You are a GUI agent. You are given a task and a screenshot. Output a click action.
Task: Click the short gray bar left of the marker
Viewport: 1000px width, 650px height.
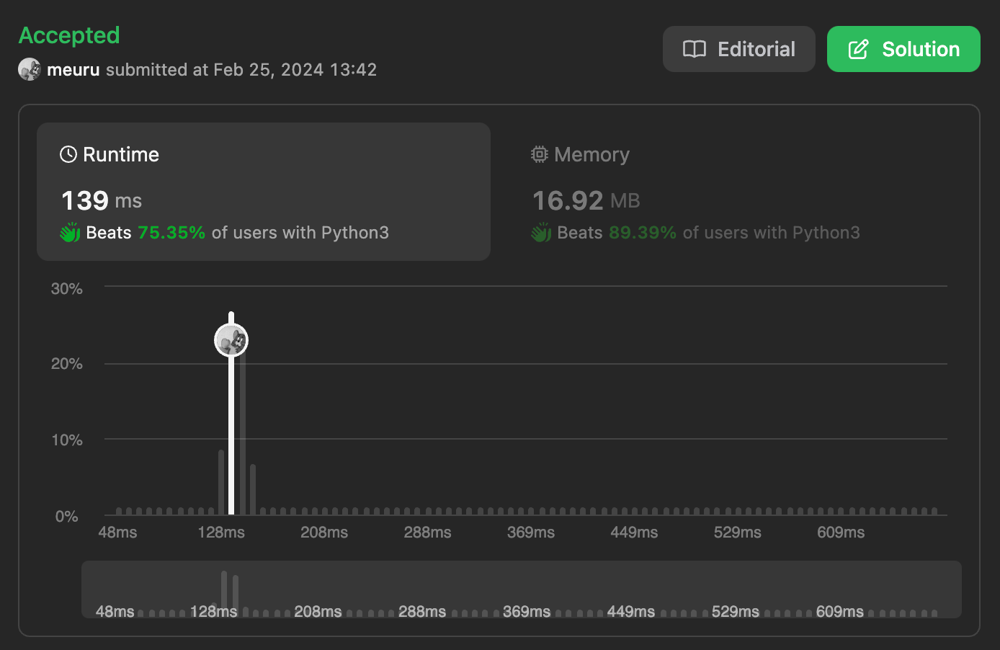tap(221, 482)
